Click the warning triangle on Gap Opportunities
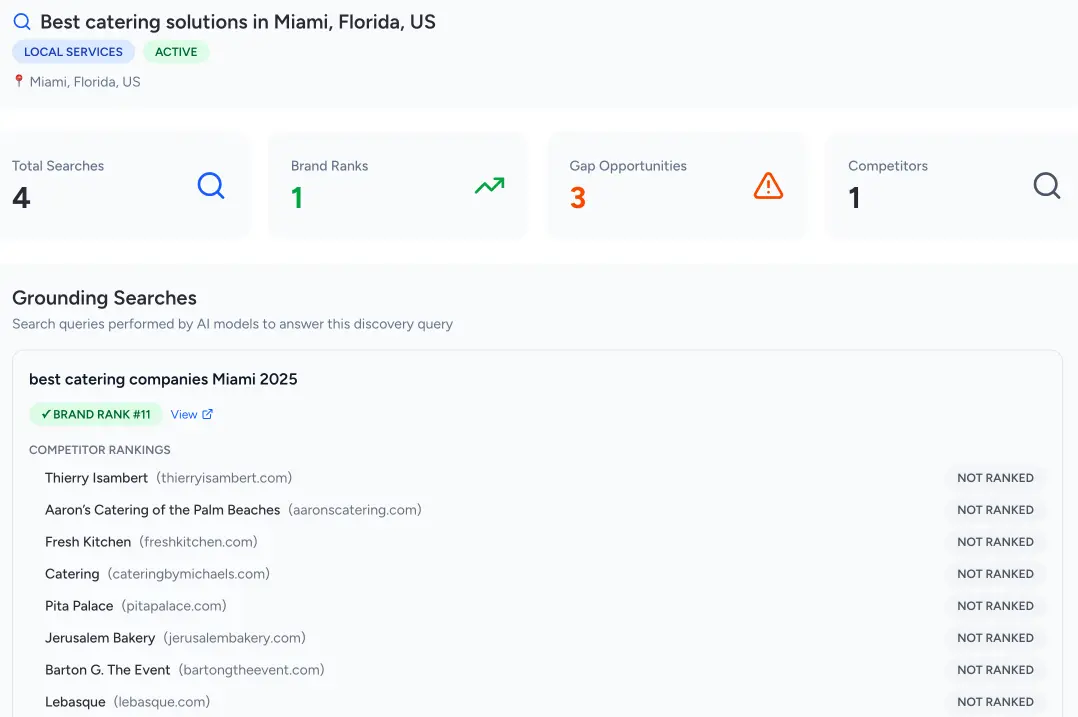This screenshot has height=717, width=1078. tap(768, 185)
